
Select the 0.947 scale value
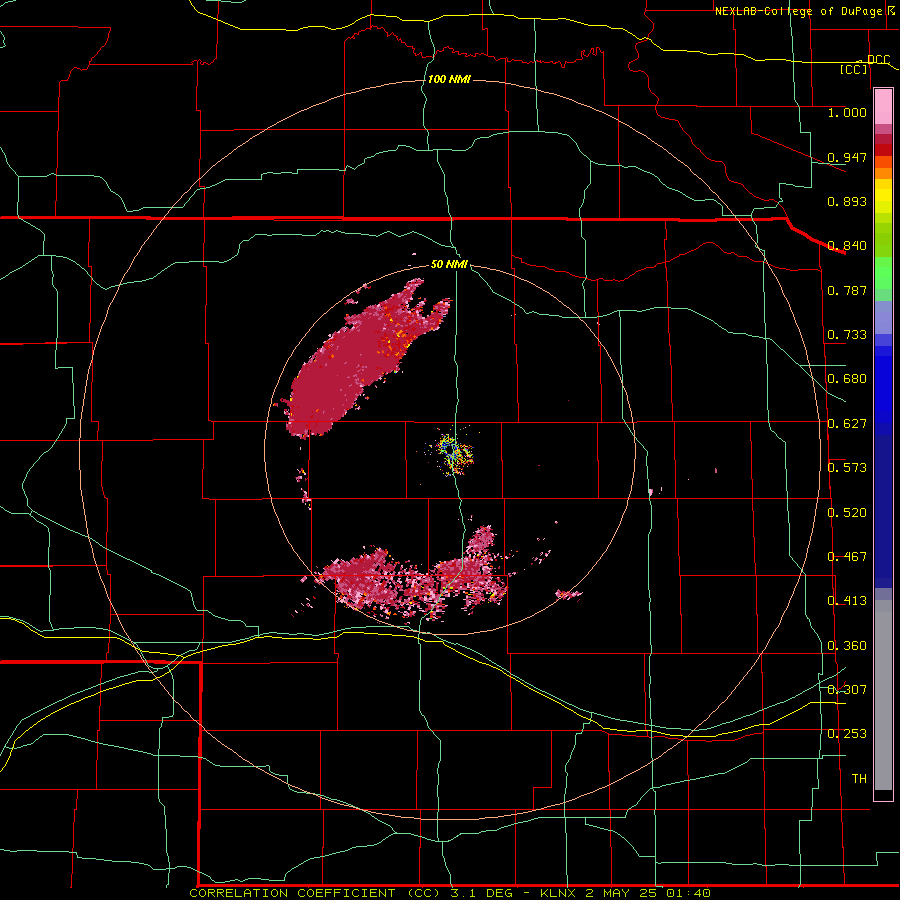(x=847, y=157)
